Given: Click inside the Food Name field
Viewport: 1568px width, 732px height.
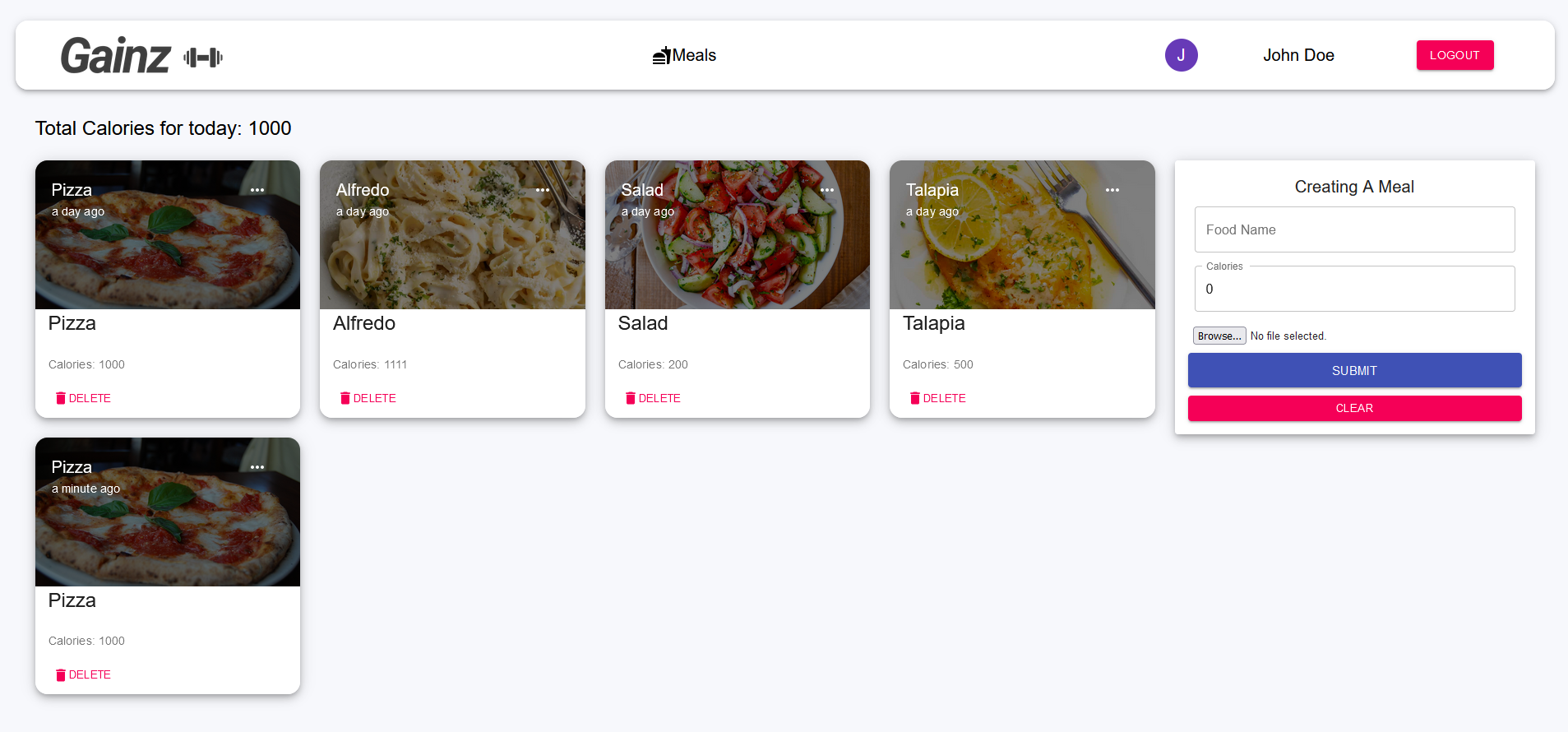Looking at the screenshot, I should 1354,229.
